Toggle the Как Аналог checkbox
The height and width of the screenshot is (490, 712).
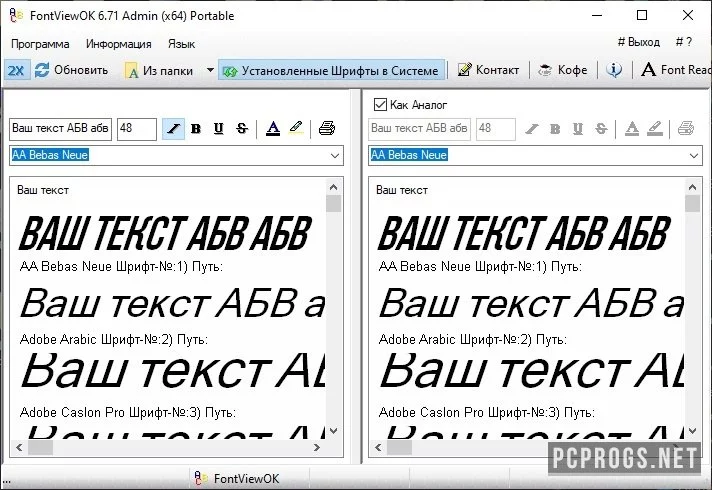tap(380, 105)
